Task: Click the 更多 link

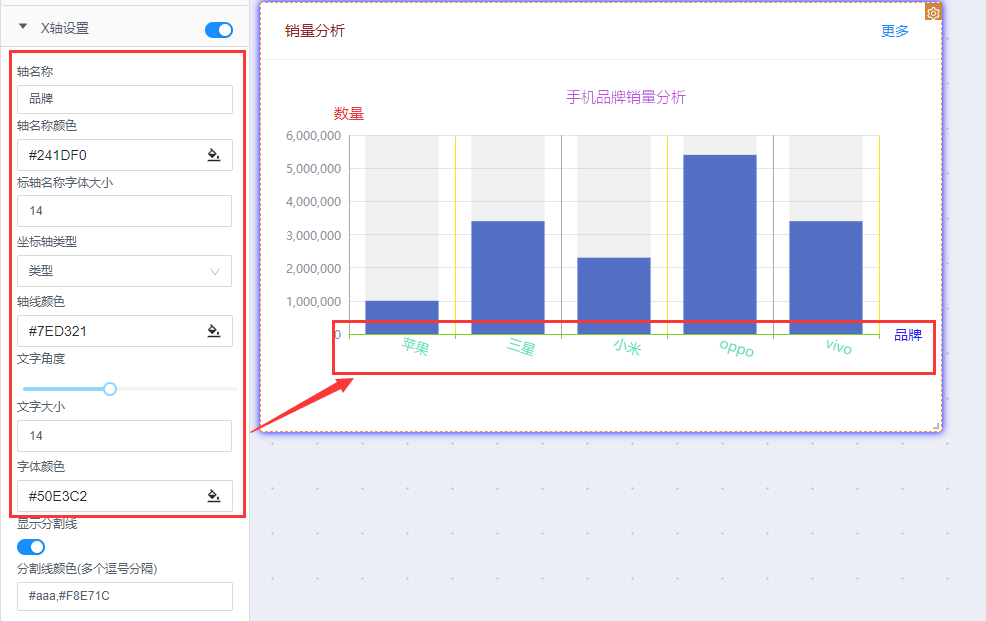Action: coord(894,31)
